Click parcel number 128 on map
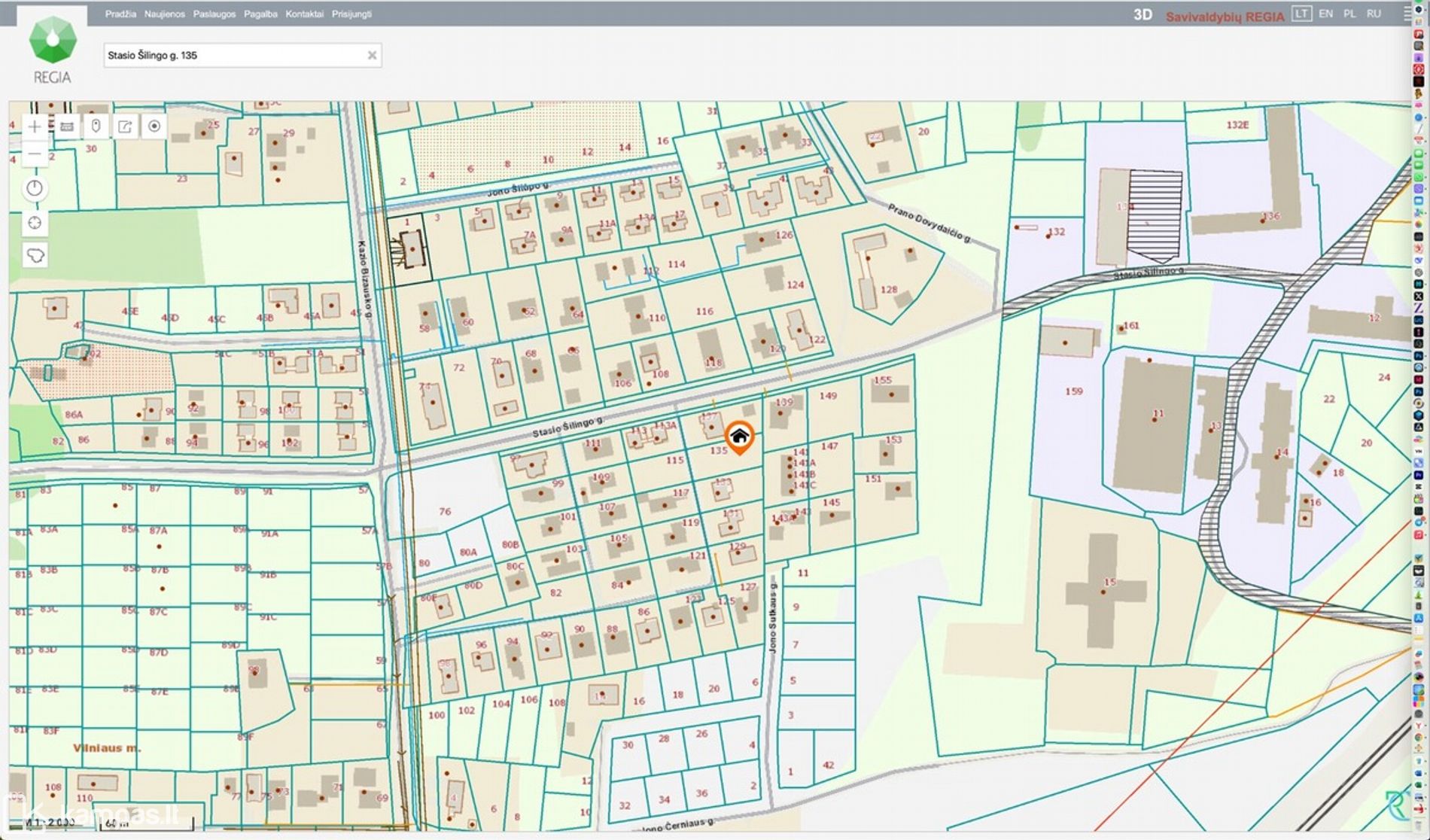Screen dimensions: 1430x840 click(889, 290)
